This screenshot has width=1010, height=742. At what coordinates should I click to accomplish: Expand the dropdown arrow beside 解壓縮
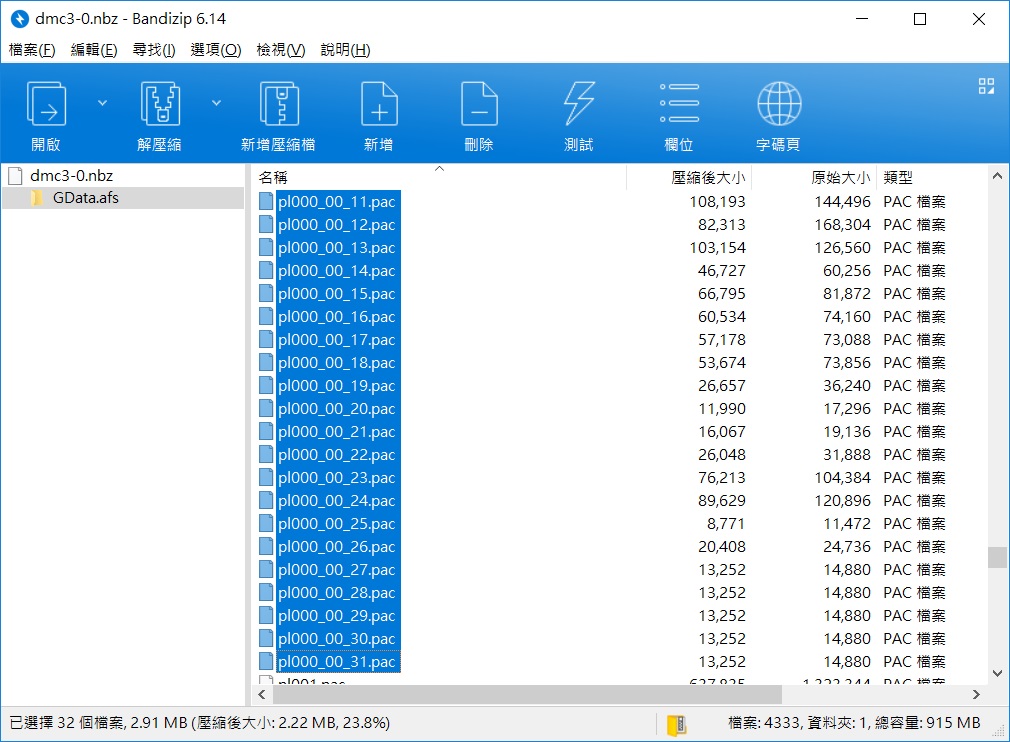point(216,102)
